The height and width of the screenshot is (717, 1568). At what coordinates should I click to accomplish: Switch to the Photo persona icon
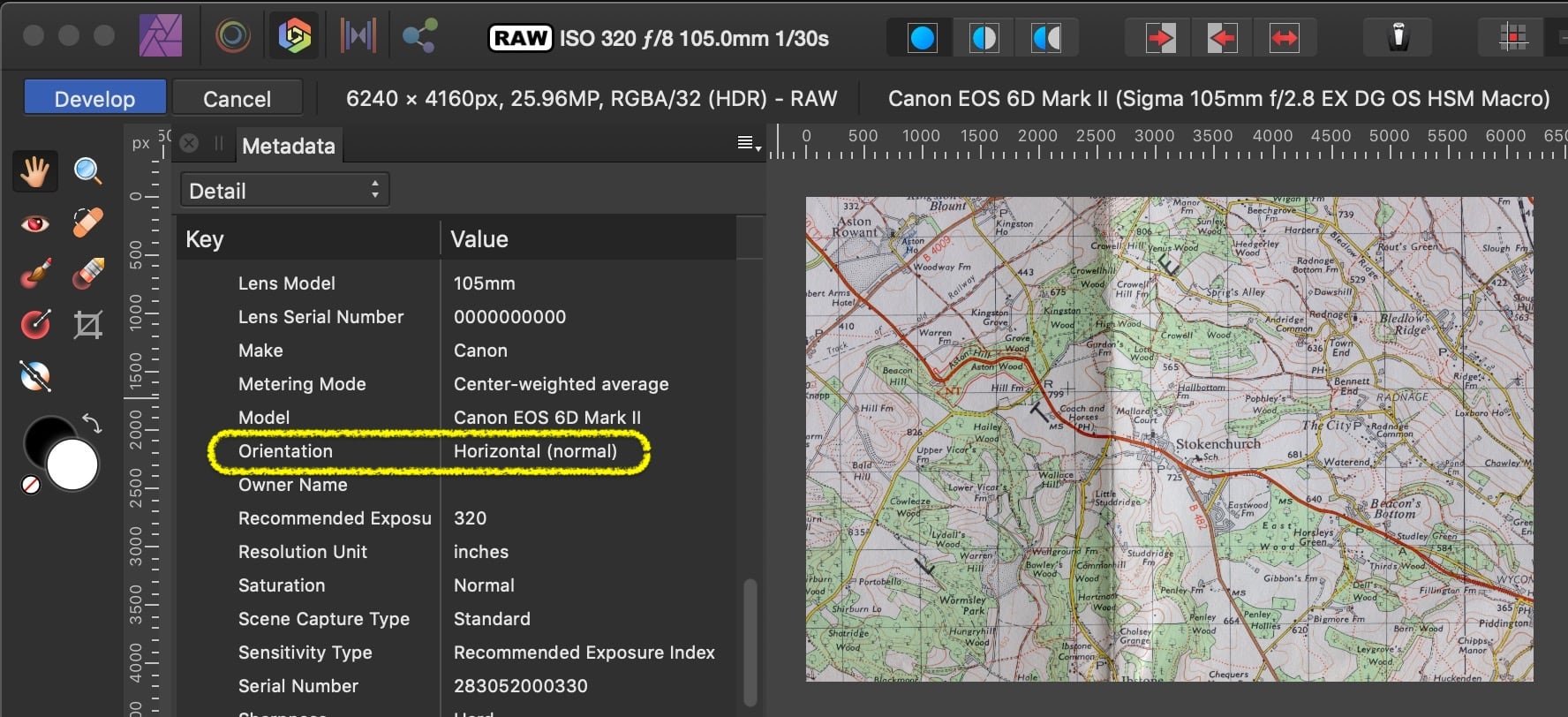click(161, 37)
